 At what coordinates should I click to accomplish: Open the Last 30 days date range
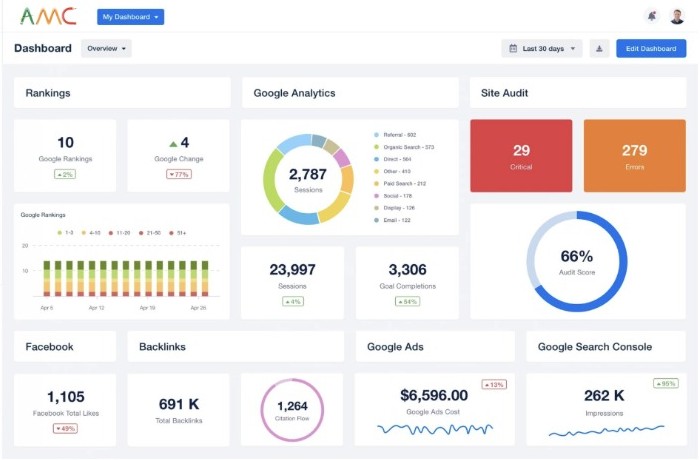pyautogui.click(x=542, y=48)
